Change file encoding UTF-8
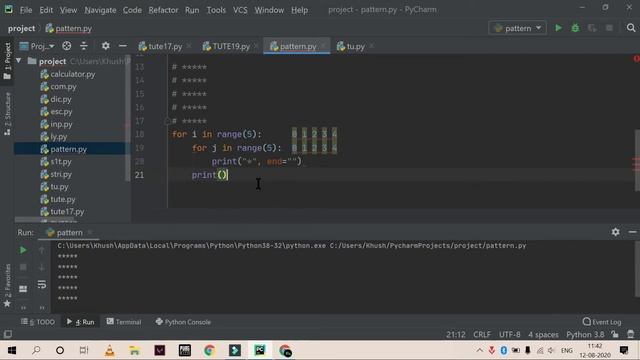Image resolution: width=640 pixels, height=360 pixels. point(509,334)
